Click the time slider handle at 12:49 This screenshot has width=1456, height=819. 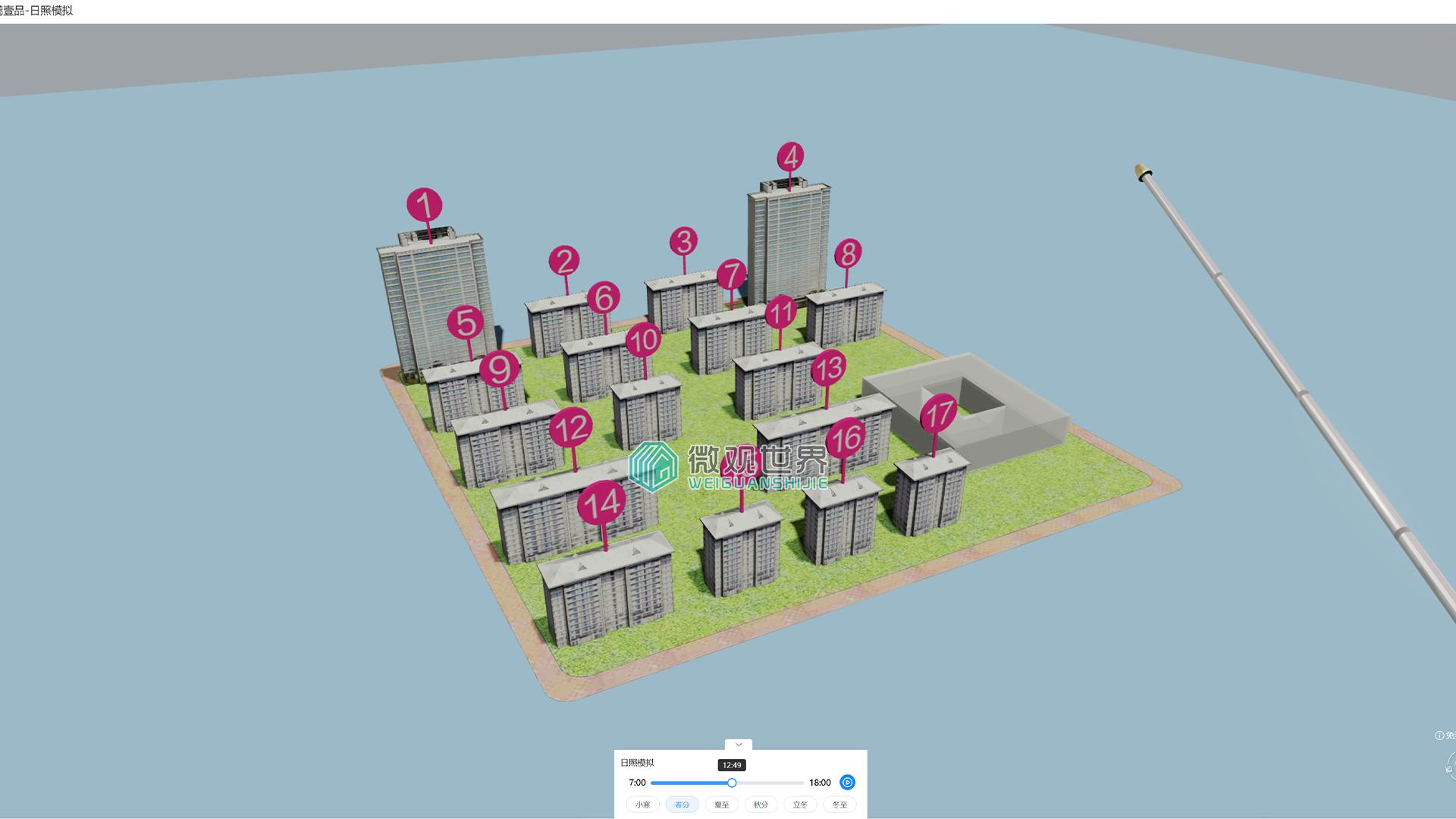pos(732,783)
